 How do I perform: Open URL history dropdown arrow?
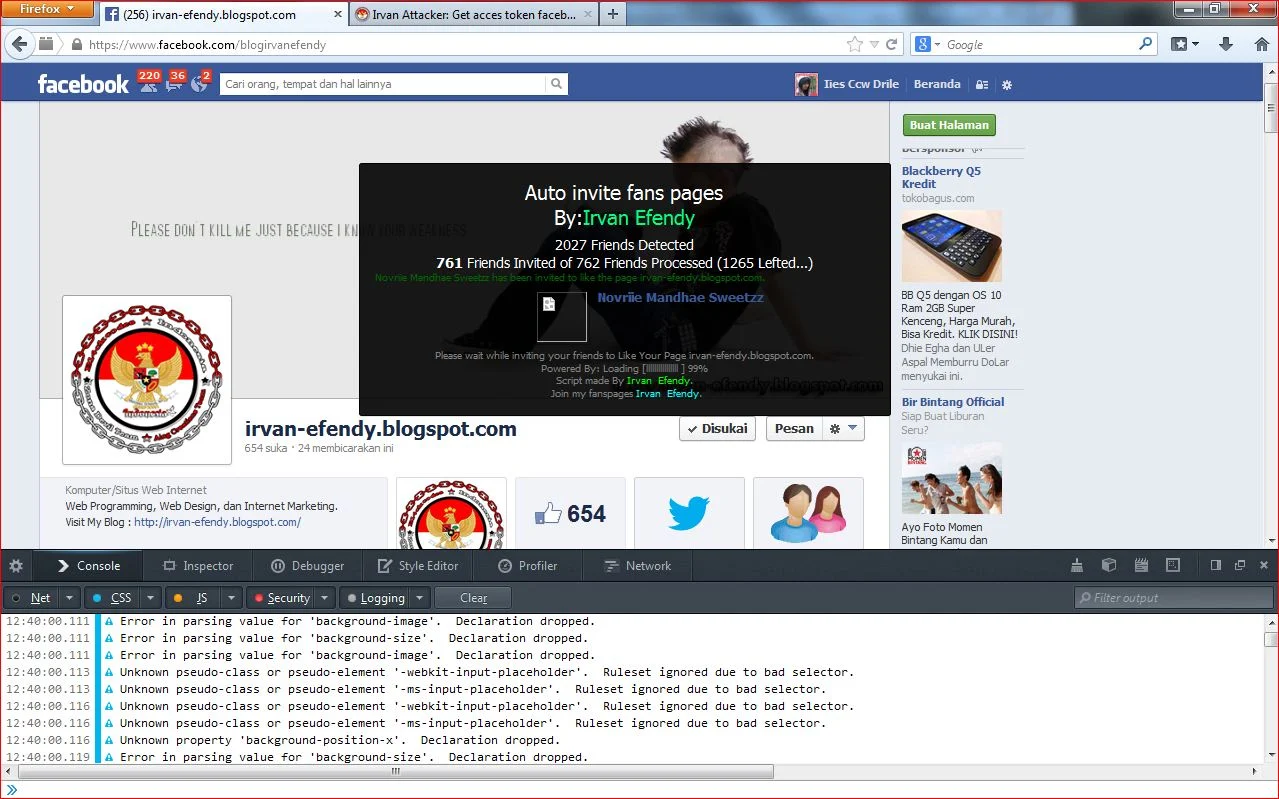[874, 44]
